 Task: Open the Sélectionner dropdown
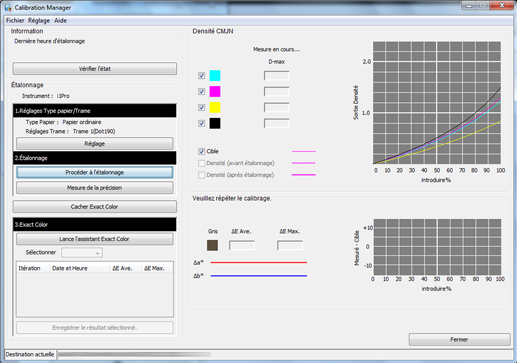pos(82,253)
